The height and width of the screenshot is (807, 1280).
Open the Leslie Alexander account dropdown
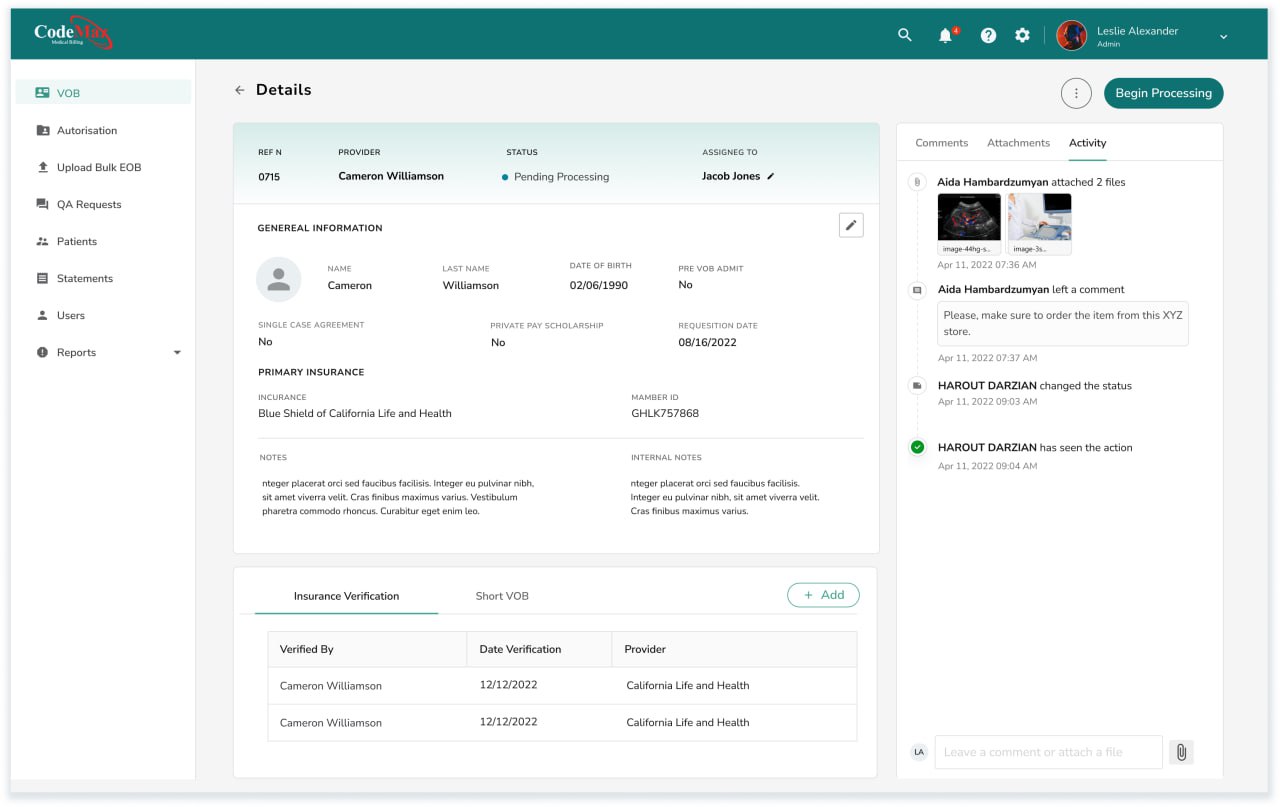point(1223,36)
